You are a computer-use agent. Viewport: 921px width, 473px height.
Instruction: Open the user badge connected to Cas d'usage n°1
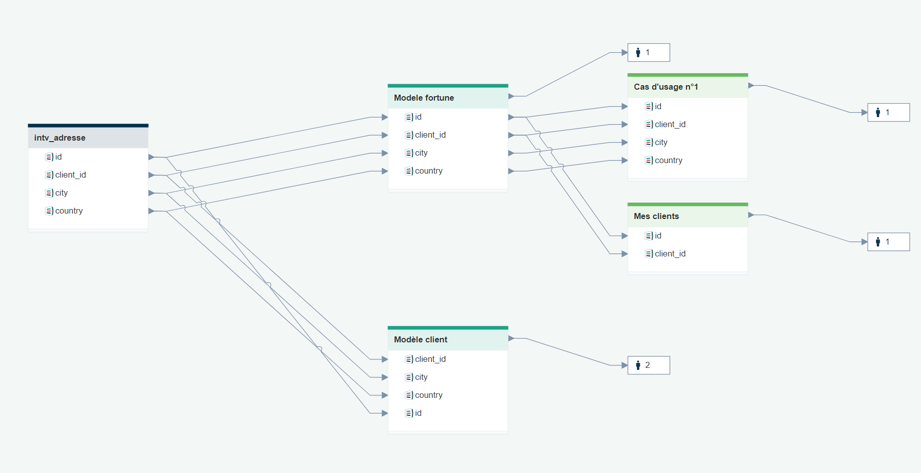(889, 112)
